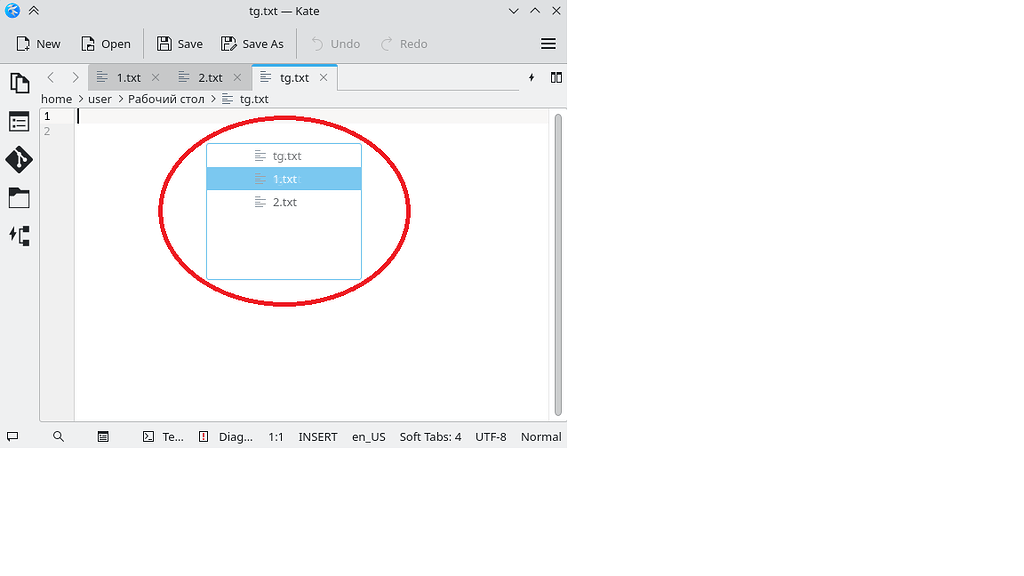Viewport: 1024px width, 576px height.
Task: Open the dictionary selector showing en_US
Action: pos(368,436)
